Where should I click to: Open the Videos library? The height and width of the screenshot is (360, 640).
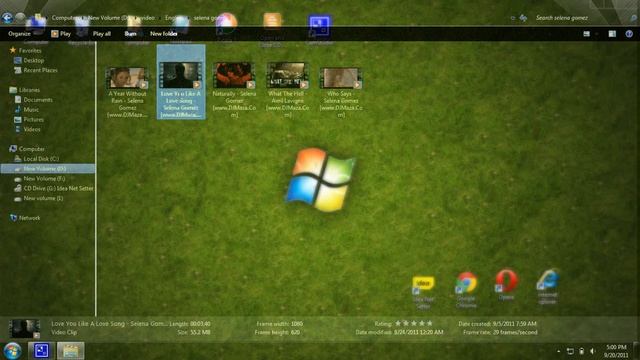pyautogui.click(x=27, y=129)
